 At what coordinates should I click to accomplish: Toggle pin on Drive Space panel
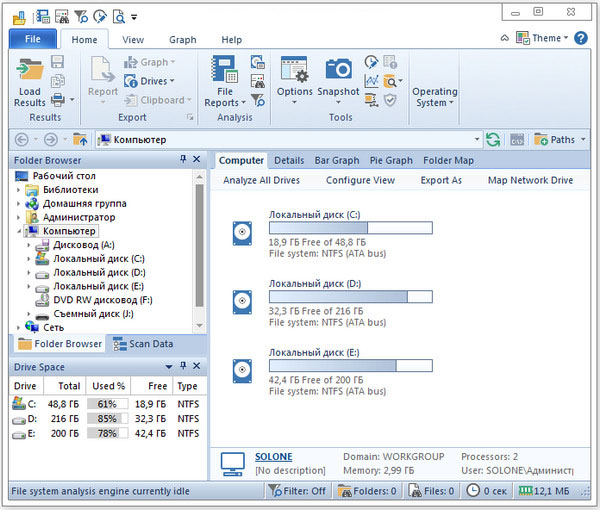pyautogui.click(x=183, y=368)
